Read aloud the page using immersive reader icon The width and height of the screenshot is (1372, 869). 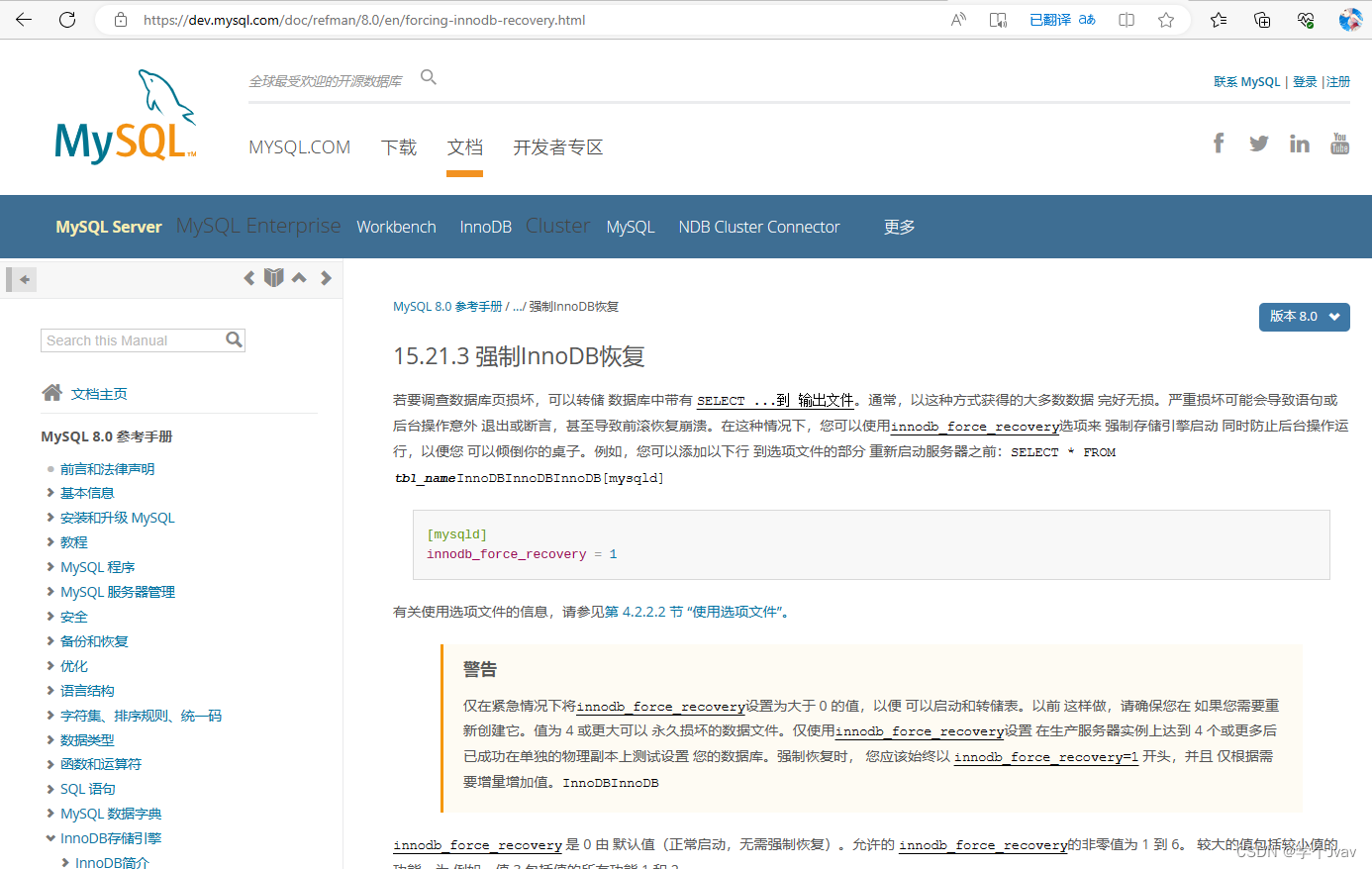[998, 19]
